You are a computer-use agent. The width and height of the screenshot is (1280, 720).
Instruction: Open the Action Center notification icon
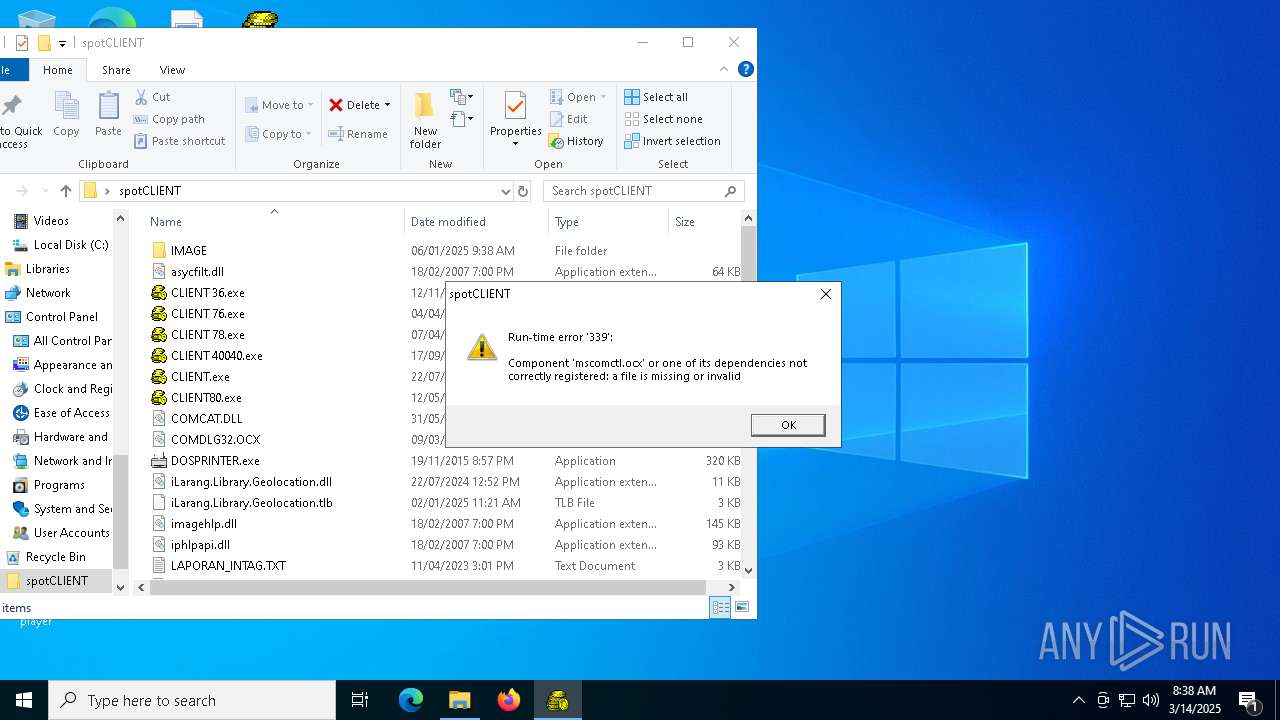click(1248, 700)
